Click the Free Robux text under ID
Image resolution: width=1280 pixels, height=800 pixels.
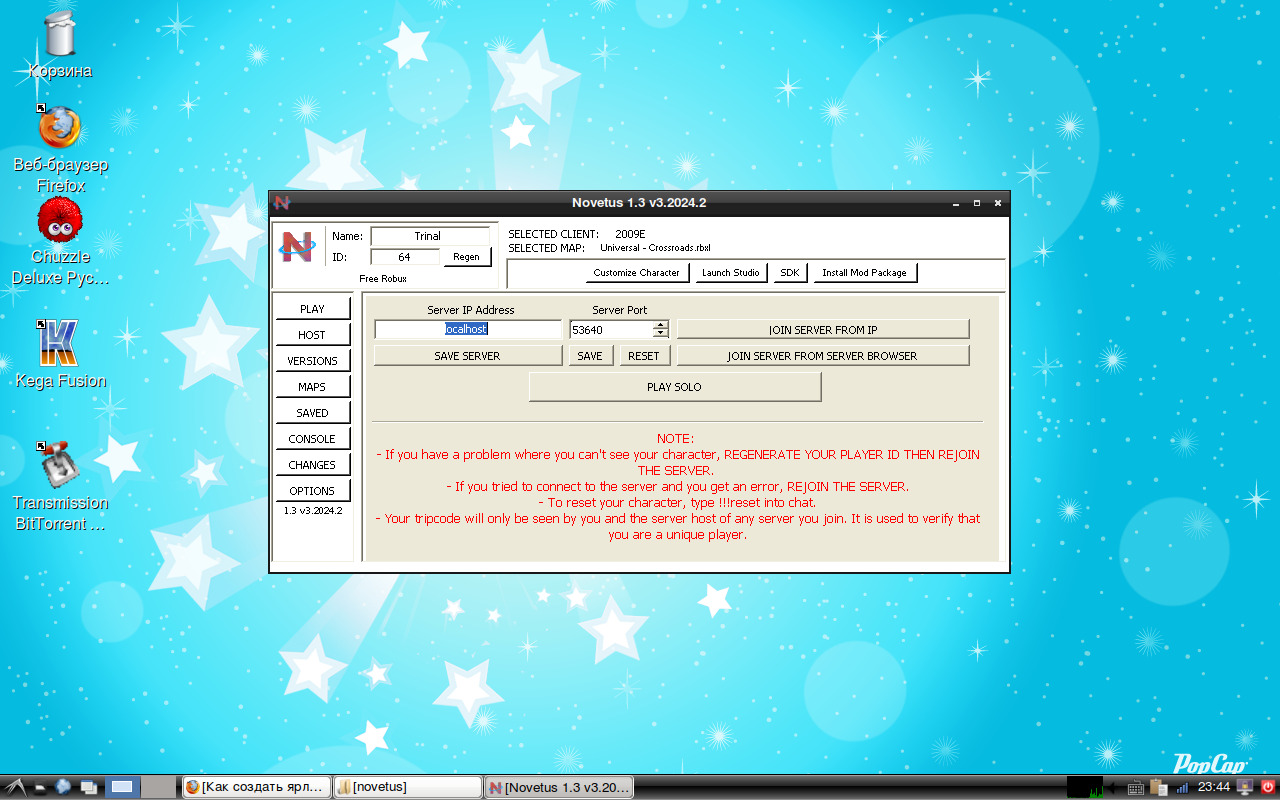point(383,279)
